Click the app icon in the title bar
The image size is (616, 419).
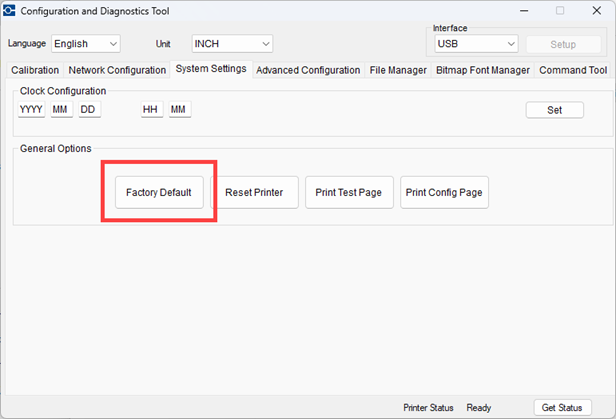point(11,11)
